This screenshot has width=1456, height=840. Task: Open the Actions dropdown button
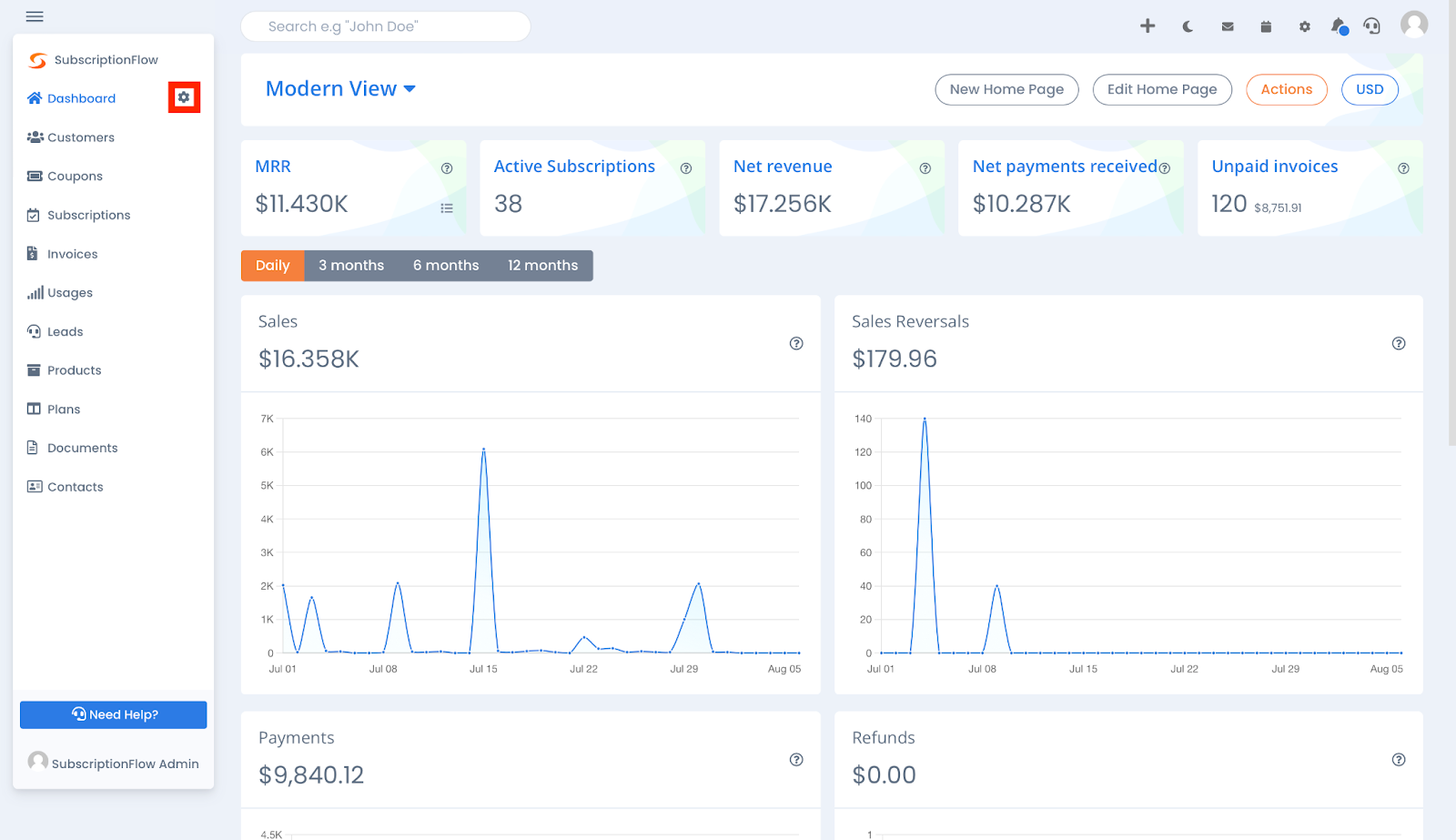1286,89
